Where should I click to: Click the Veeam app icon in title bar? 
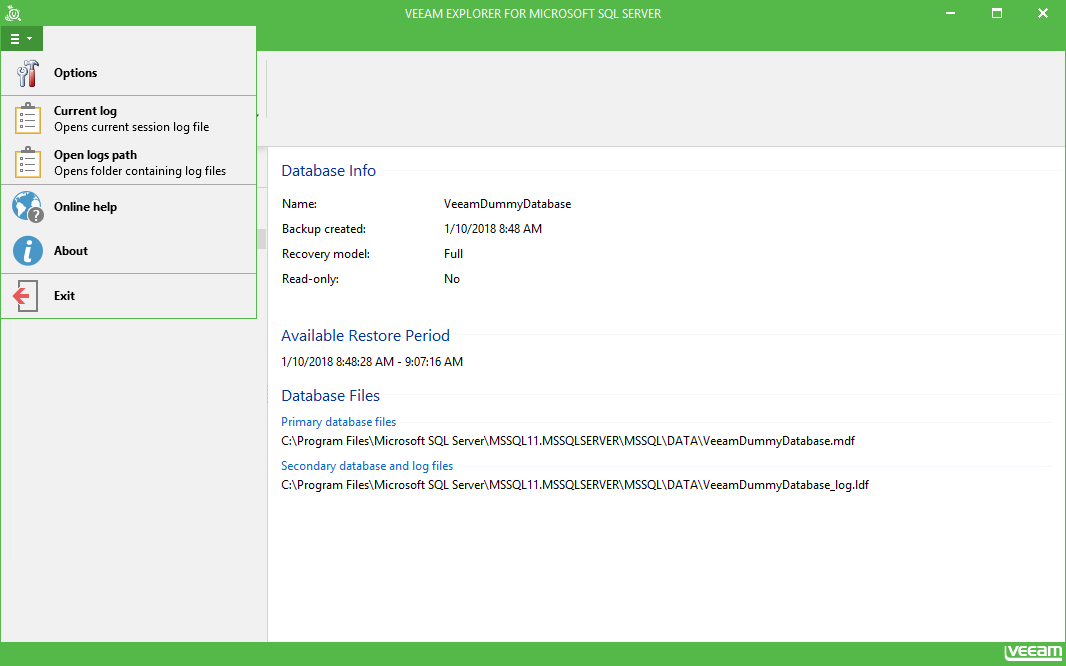pos(12,13)
